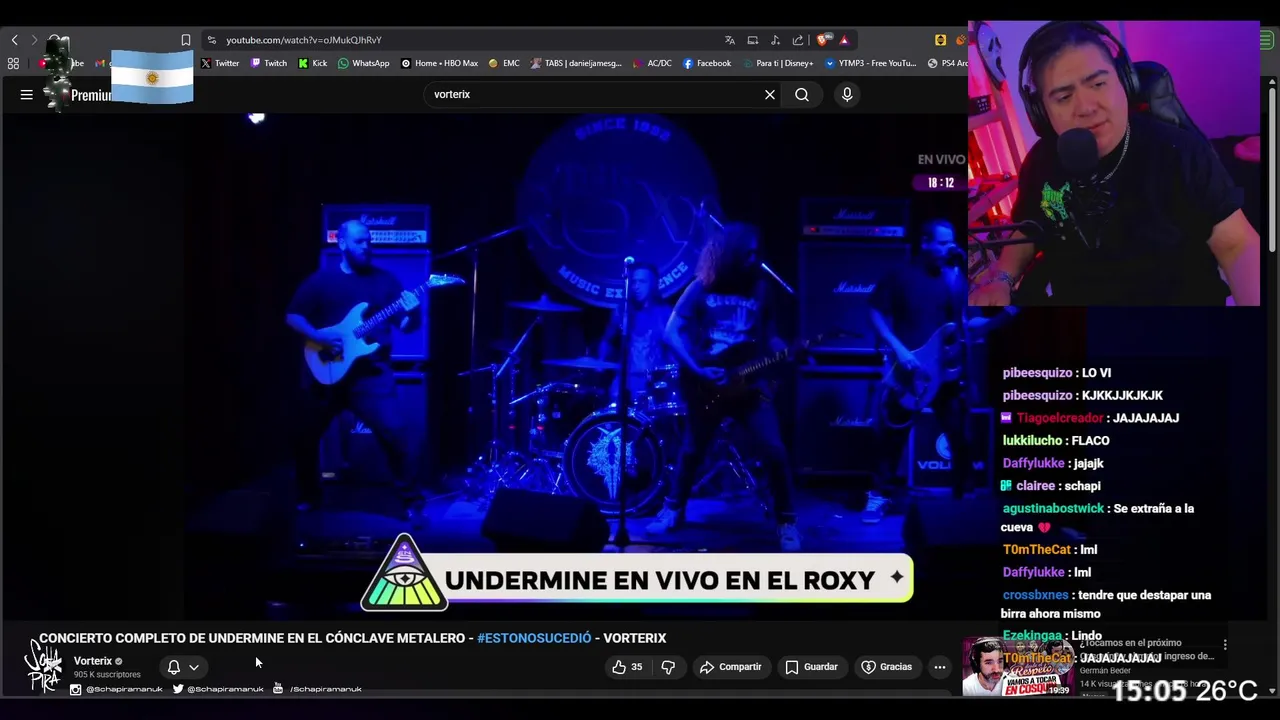The width and height of the screenshot is (1280, 720).
Task: Click the share page icon in address bar
Action: coord(798,40)
